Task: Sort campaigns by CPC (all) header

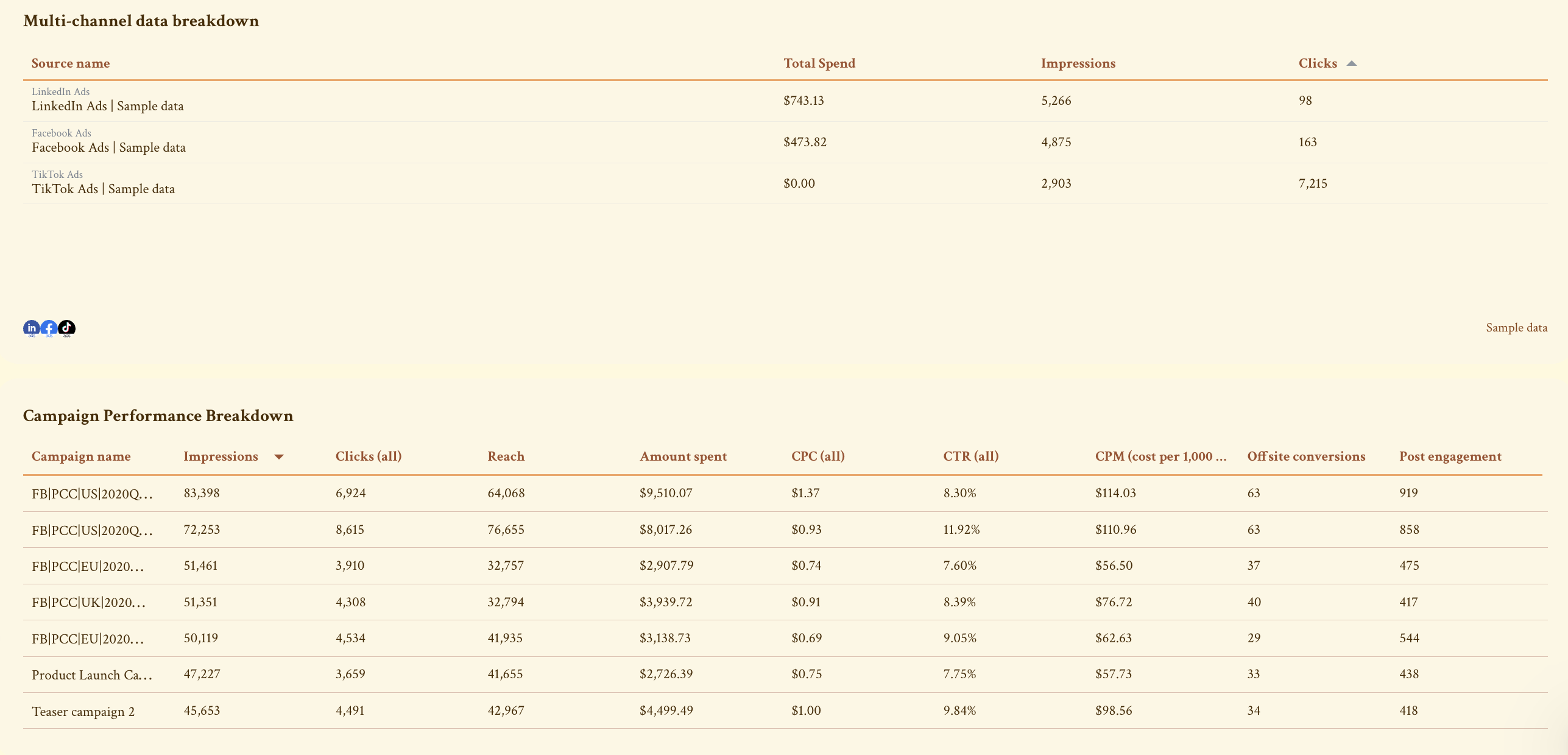Action: click(818, 456)
